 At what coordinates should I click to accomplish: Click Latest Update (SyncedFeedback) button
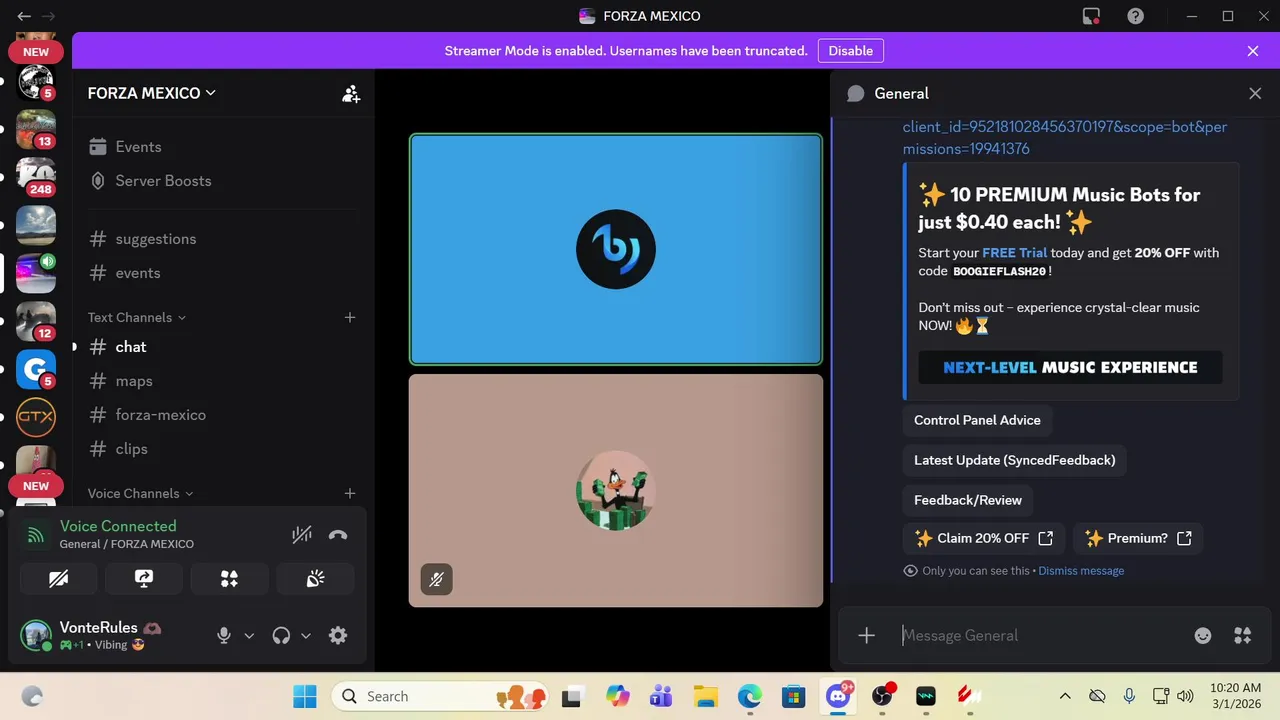coord(1014,460)
